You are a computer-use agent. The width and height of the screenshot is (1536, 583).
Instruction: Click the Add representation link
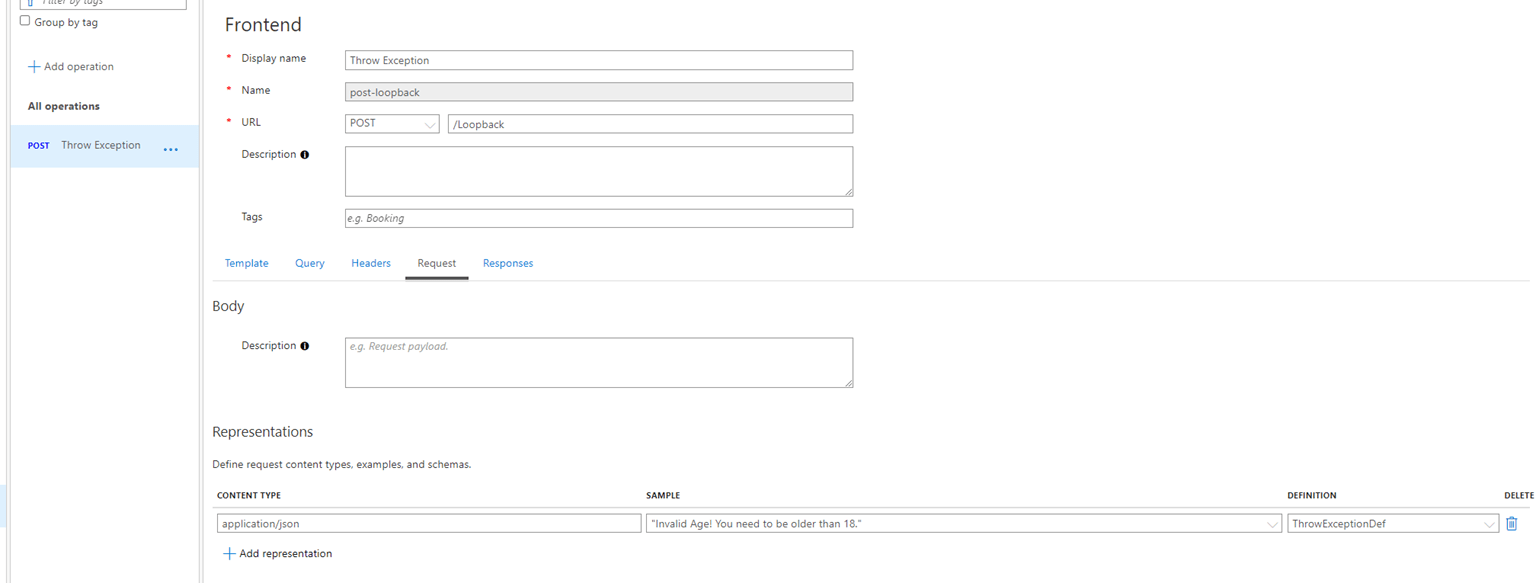(285, 553)
